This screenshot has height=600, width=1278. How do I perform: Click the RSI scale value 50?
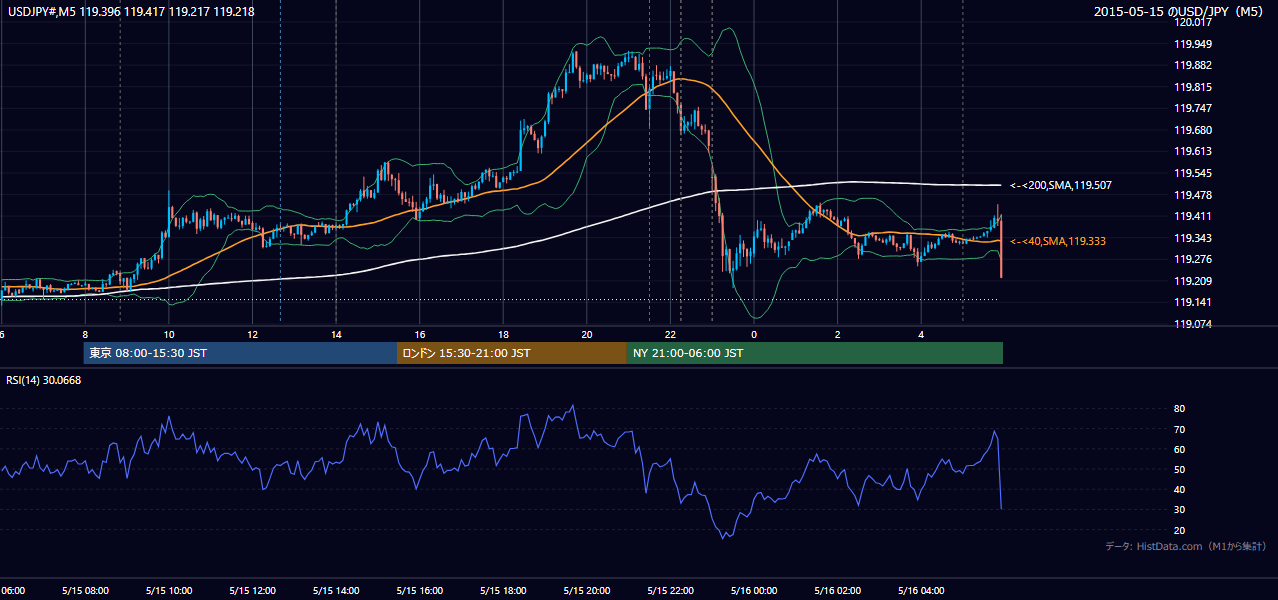[1179, 469]
